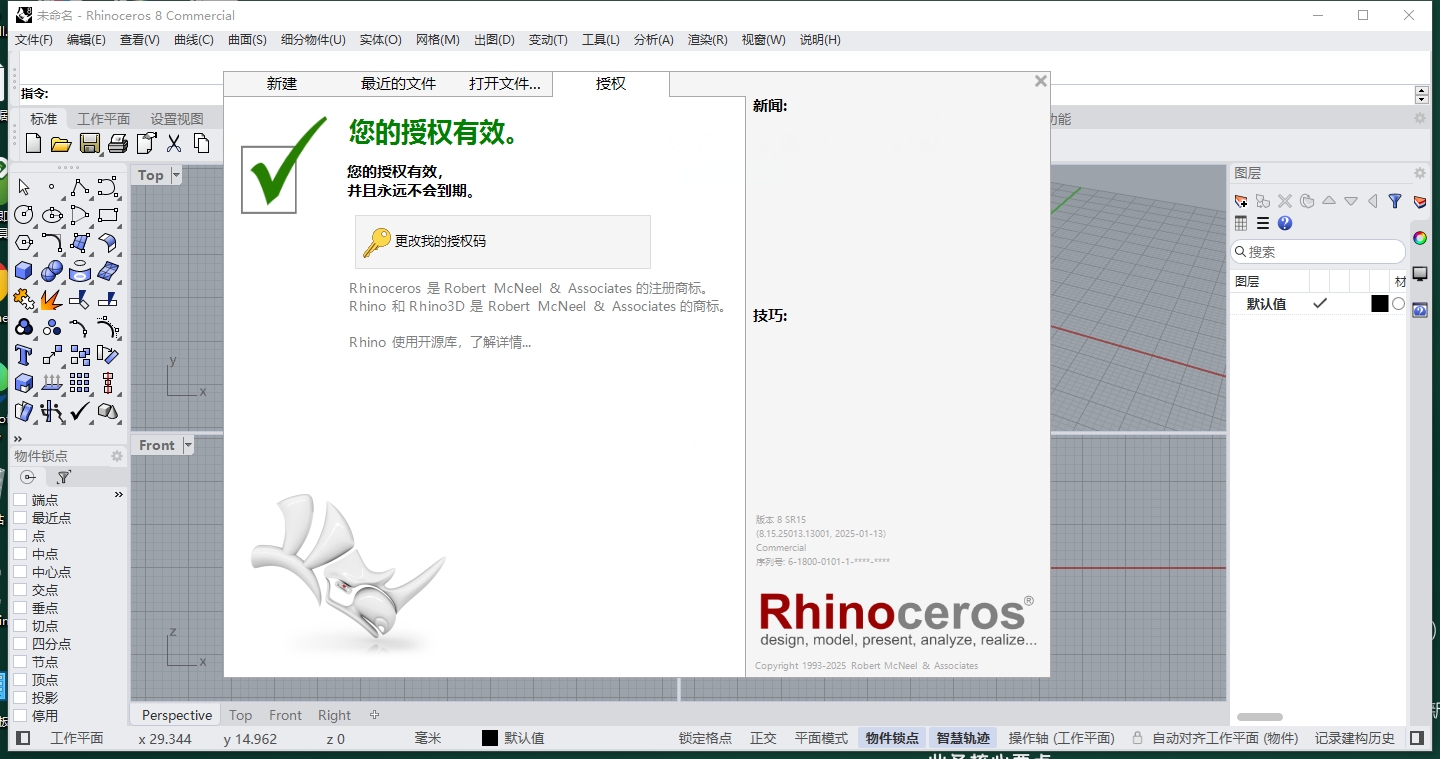Open the Display monitor side panel tab

click(1420, 274)
